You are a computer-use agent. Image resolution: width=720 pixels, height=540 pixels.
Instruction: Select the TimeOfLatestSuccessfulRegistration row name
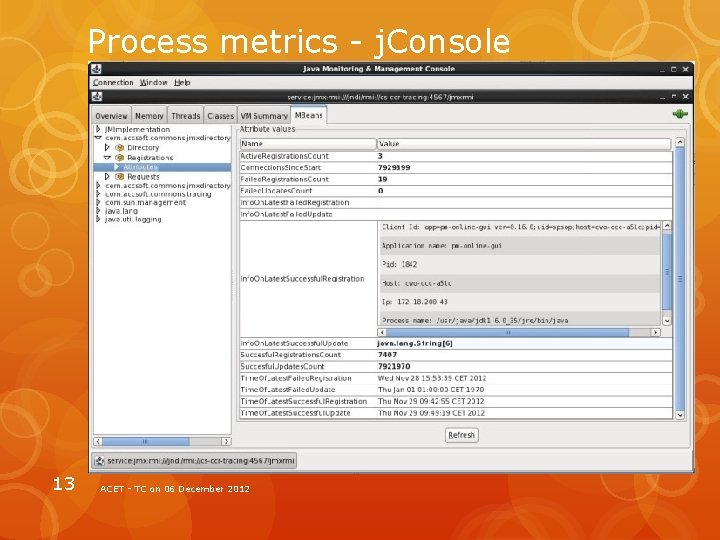pyautogui.click(x=304, y=401)
